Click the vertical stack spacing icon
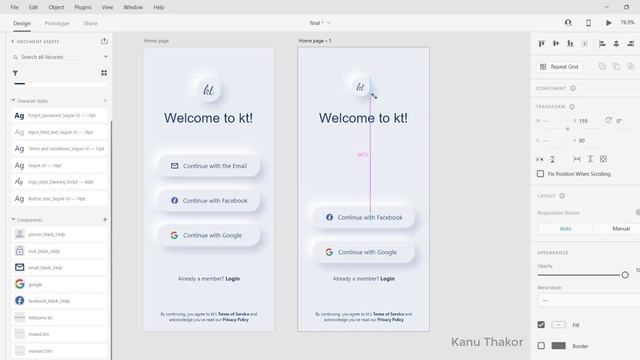Viewport: 640px width, 360px height. 590,159
